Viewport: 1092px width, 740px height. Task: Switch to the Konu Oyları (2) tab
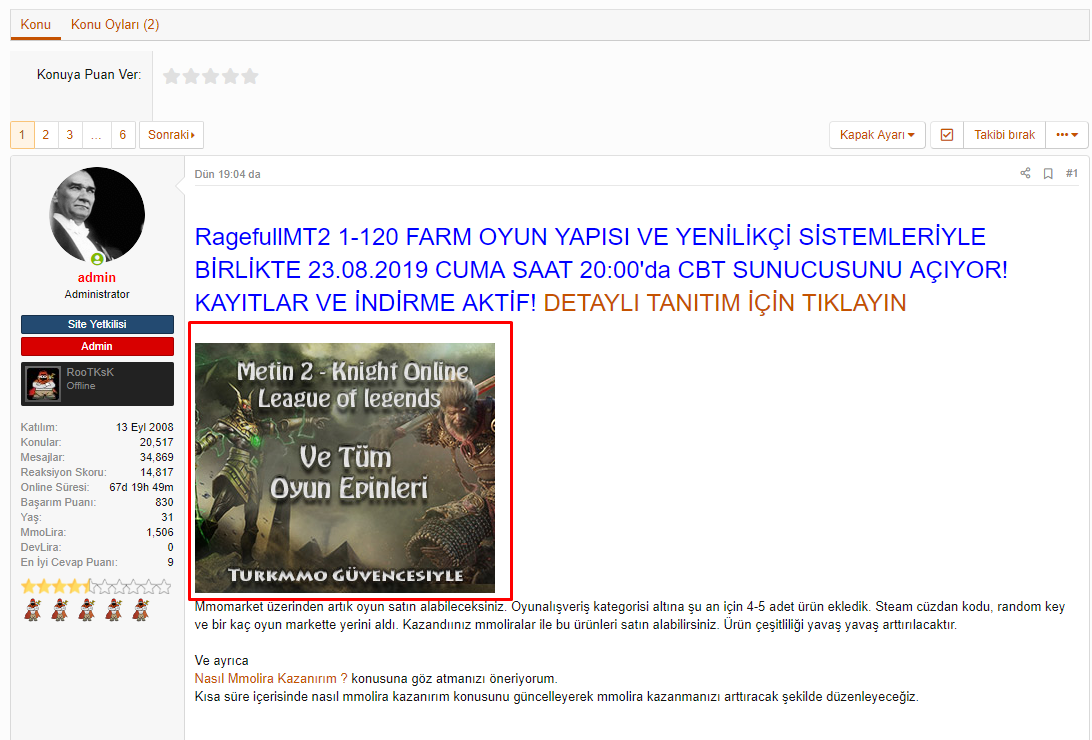[x=114, y=24]
